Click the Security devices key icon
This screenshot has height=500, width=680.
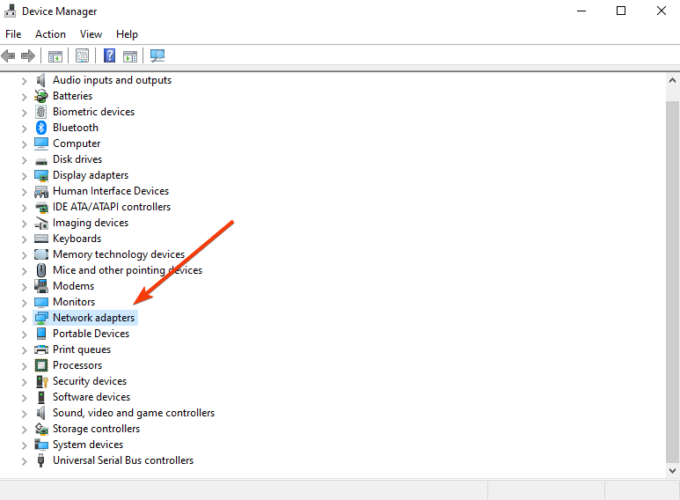pos(42,382)
